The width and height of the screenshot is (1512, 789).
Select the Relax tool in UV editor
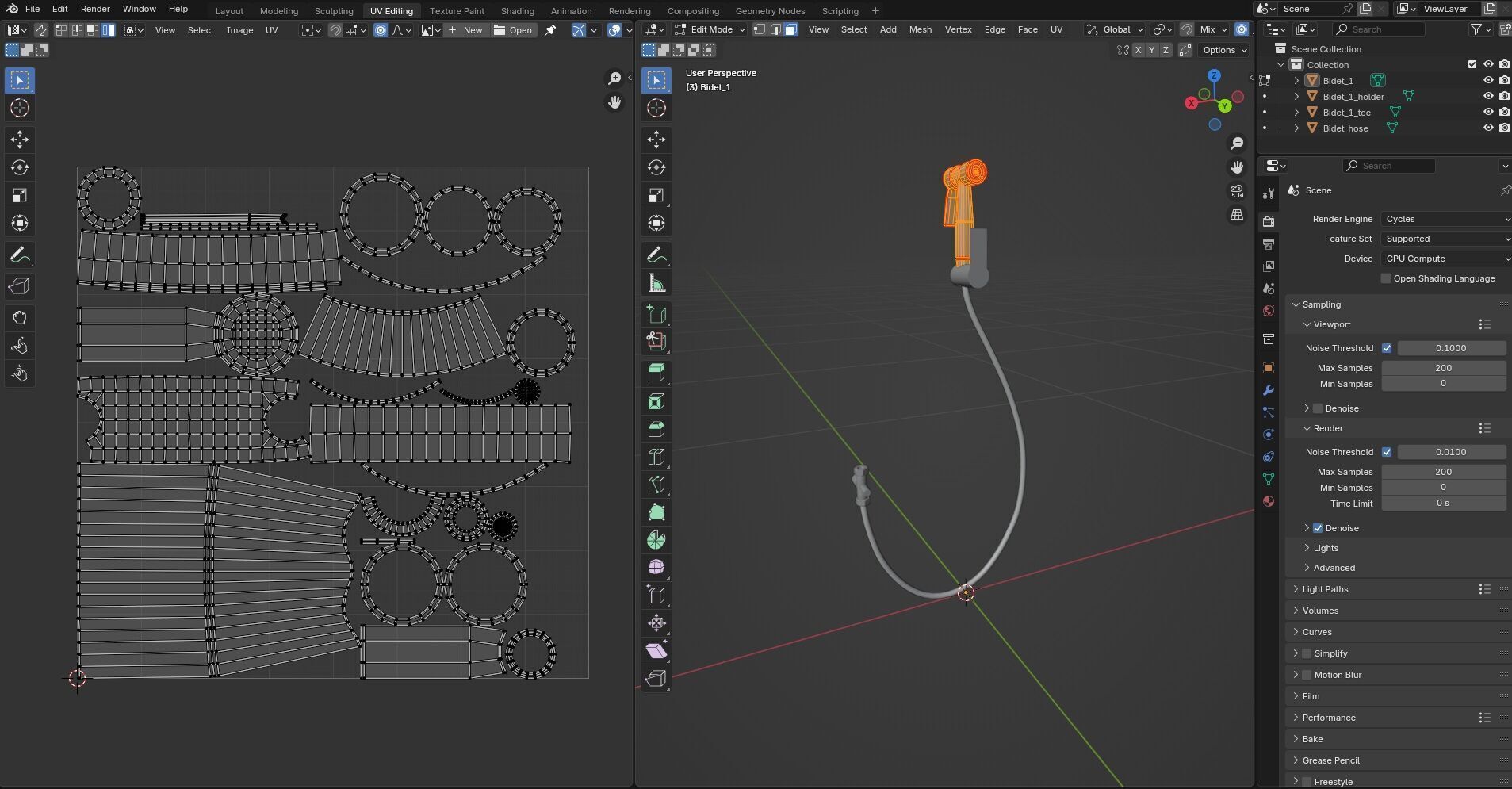click(20, 346)
